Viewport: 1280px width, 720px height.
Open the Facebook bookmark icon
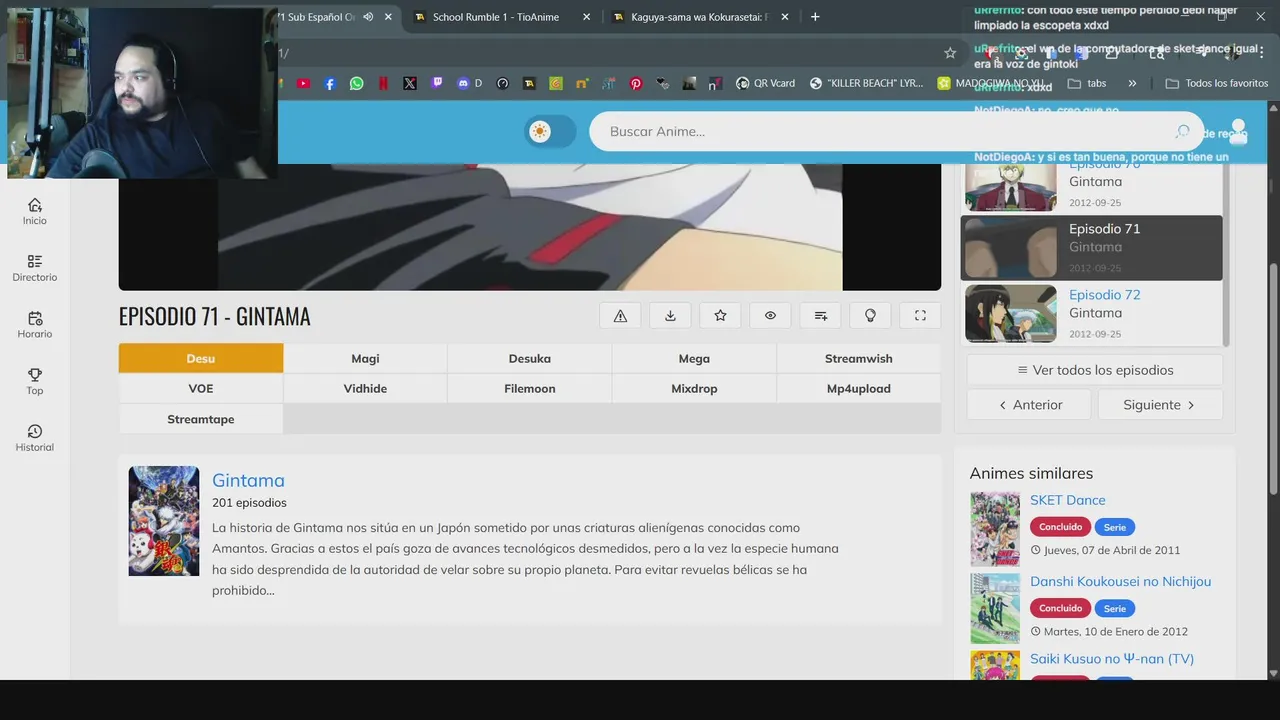pos(331,84)
